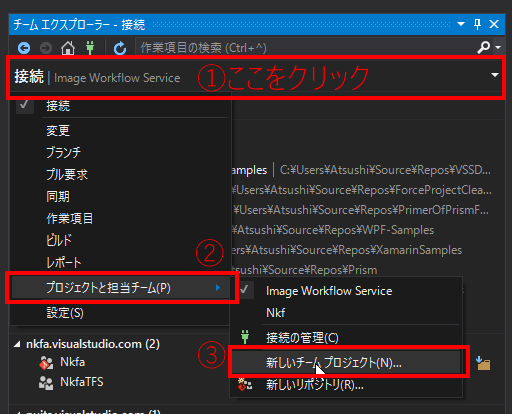Click 新しいリポジトリ(R)... item
512x414 pixels.
[x=346, y=385]
